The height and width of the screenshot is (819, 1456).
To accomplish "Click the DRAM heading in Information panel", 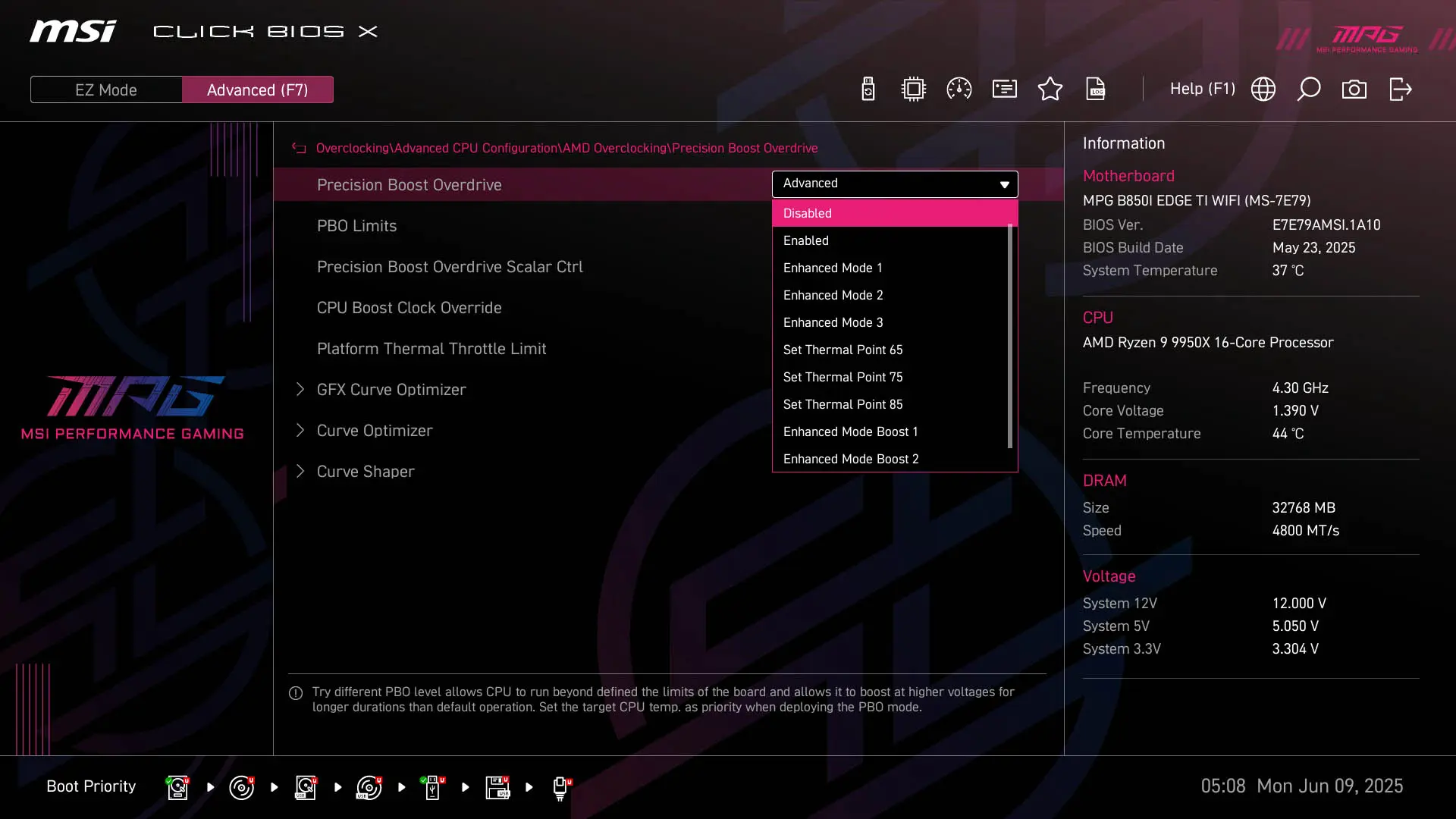I will [1104, 481].
